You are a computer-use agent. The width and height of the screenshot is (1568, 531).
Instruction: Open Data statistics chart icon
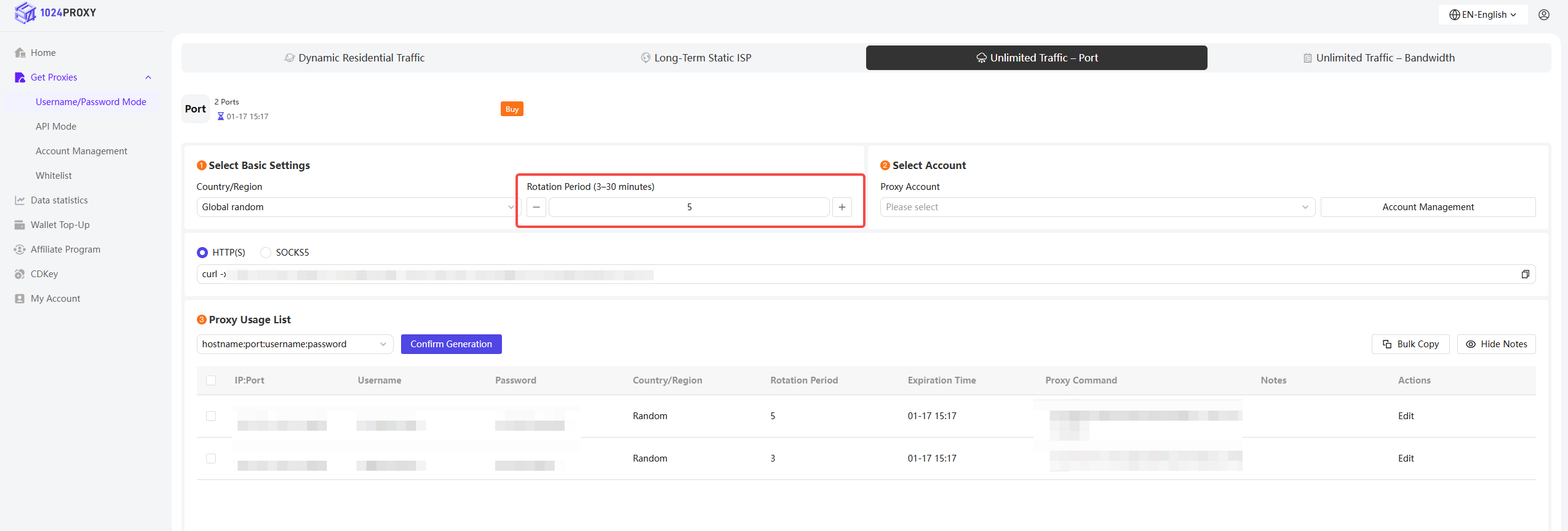[x=20, y=200]
